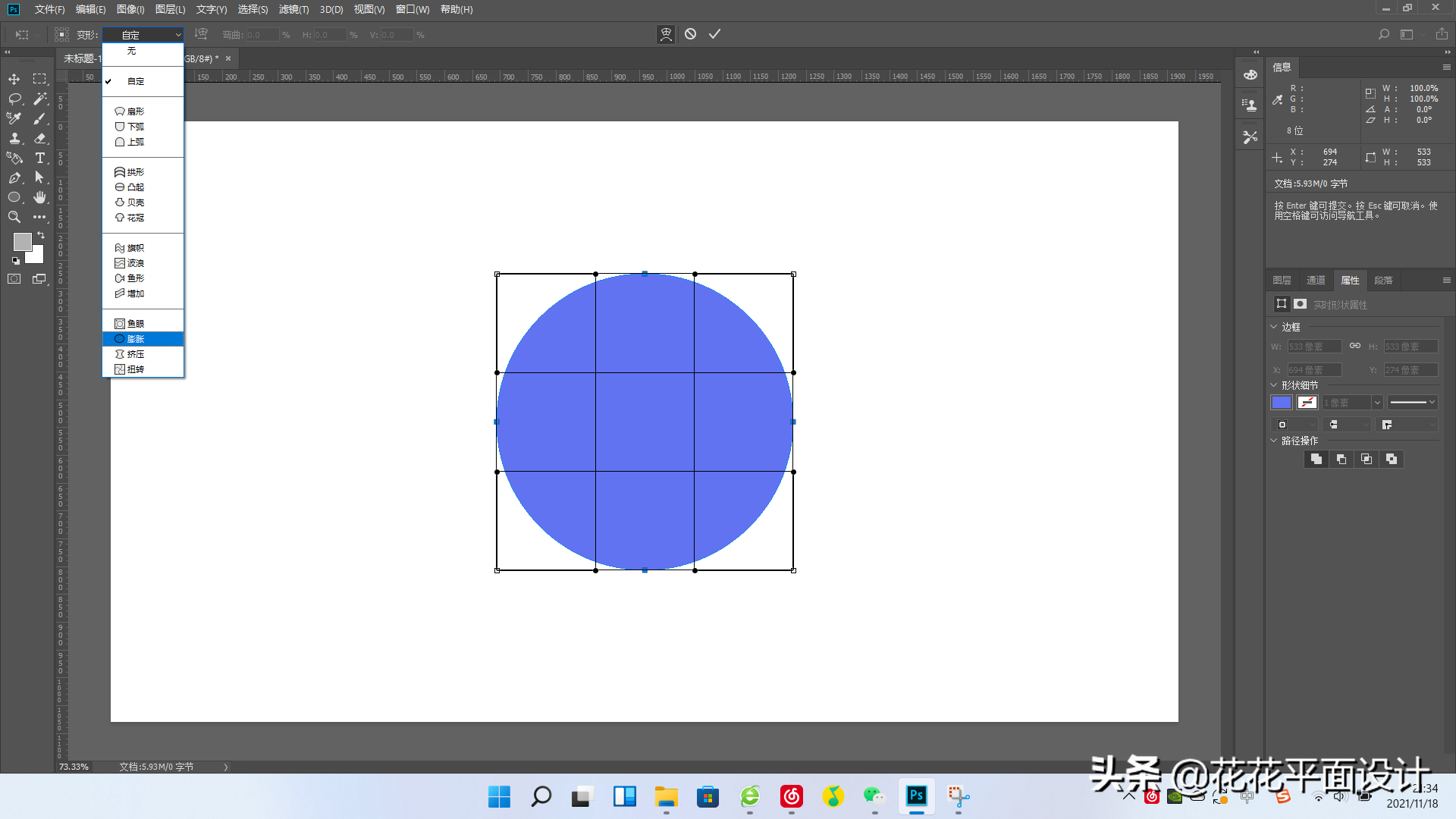Screen dimensions: 1456x819
Task: Select the Paint Bucket tool
Action: (14, 158)
